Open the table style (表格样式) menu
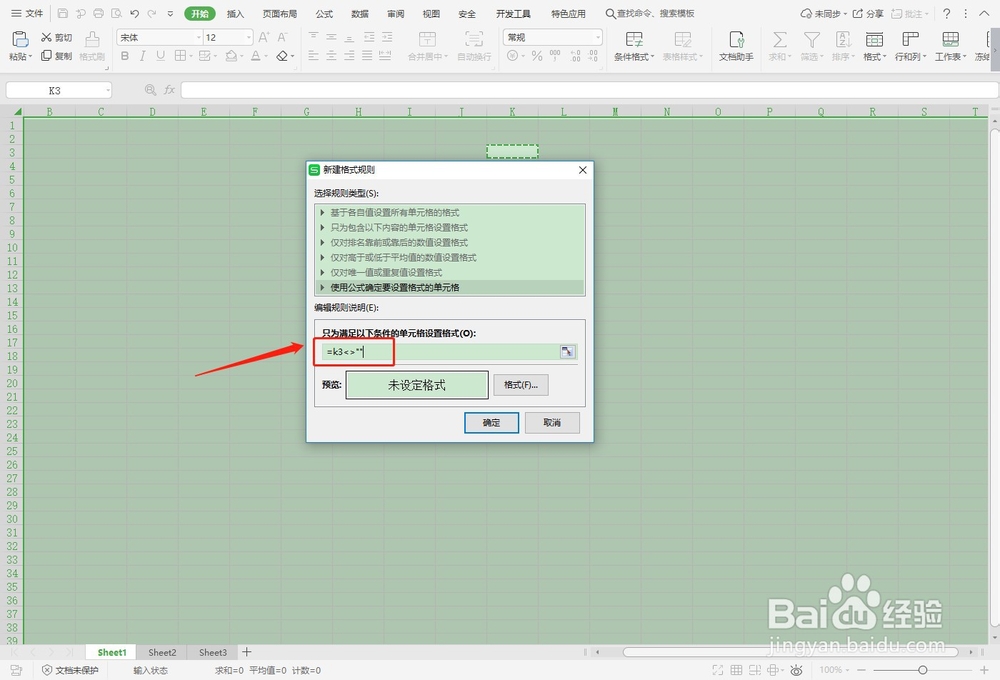This screenshot has height=680, width=1000. pos(682,46)
